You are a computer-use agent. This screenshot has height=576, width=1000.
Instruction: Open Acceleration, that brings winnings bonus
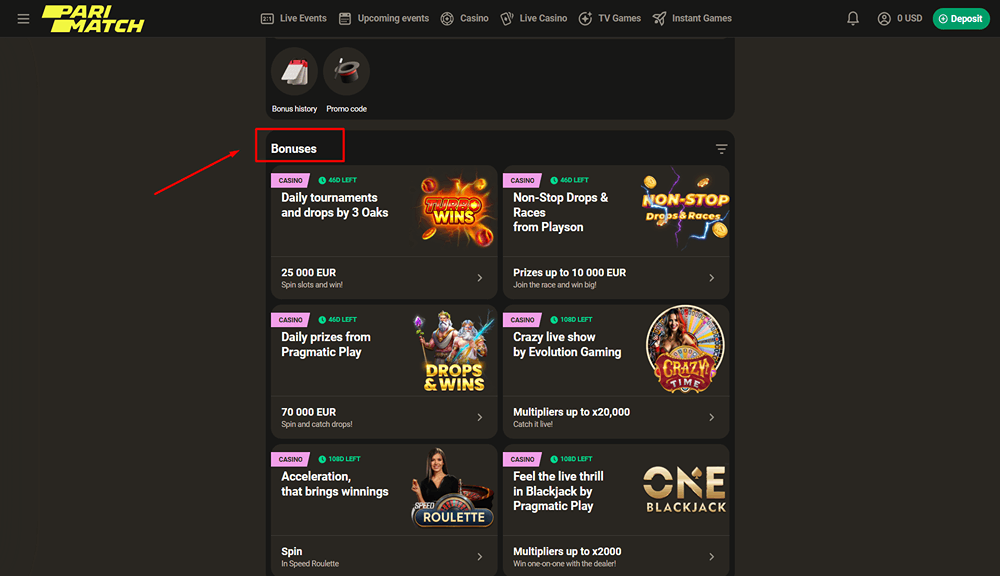(x=335, y=484)
